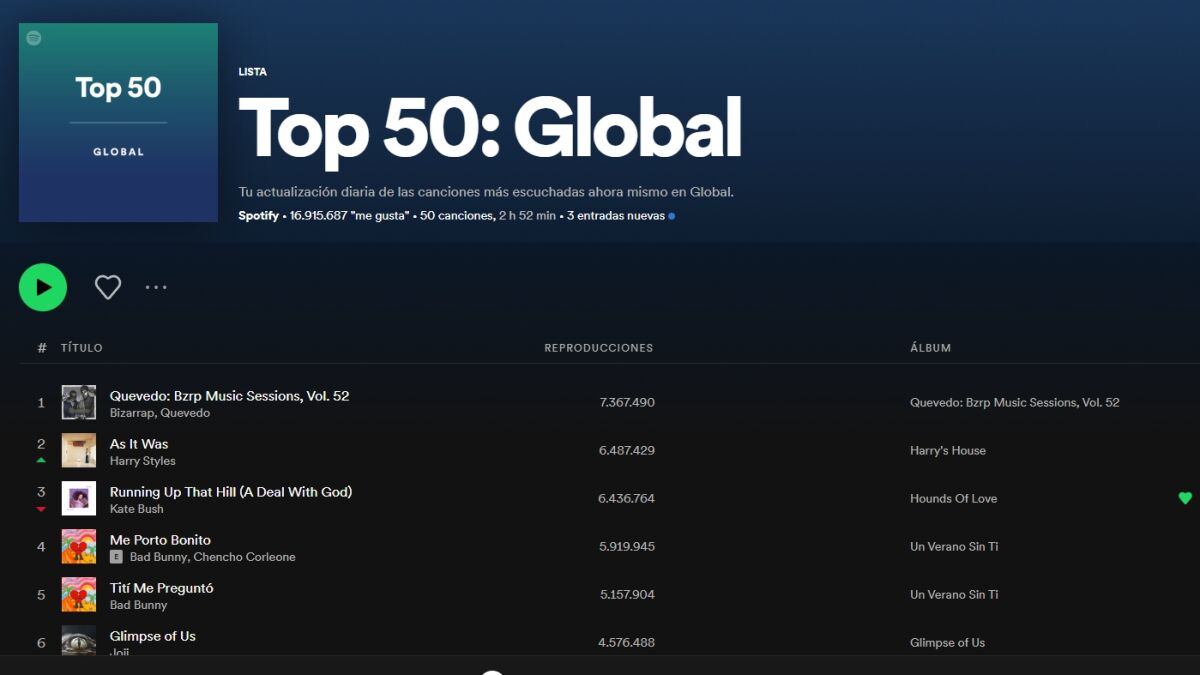This screenshot has height=675, width=1200.
Task: Like the playlist with the heart icon
Action: point(108,288)
